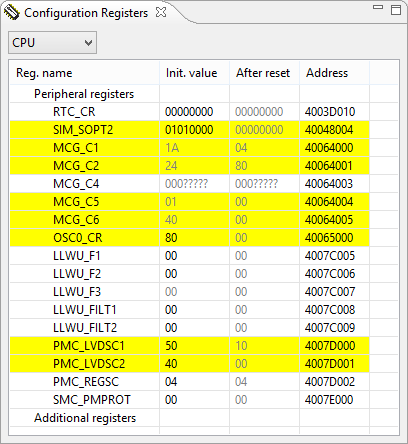Click init value 00000000 of RTC_CR
This screenshot has width=408, height=444.
[189, 112]
